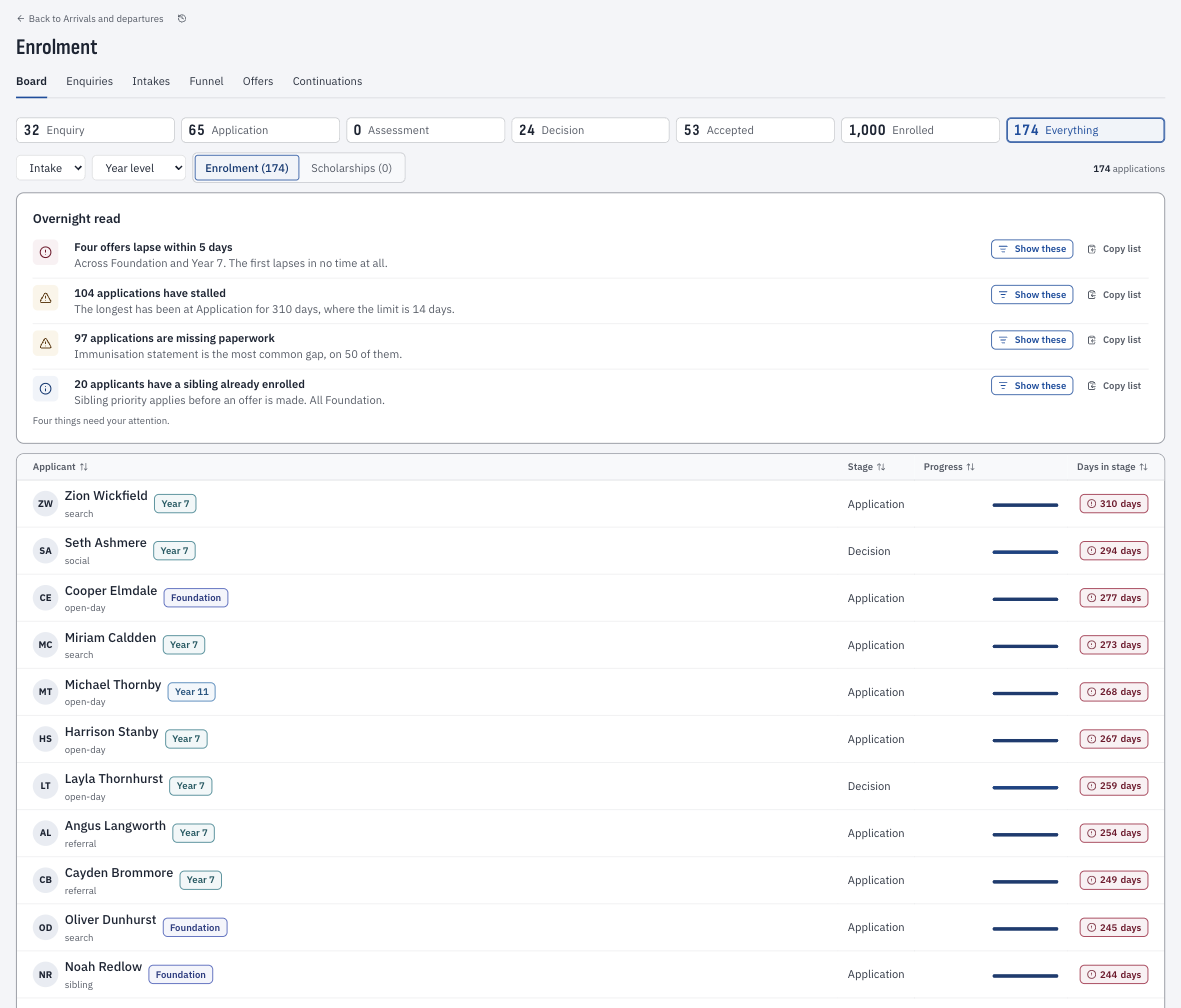
Task: Click the MT avatar for Michael Thornby
Action: coord(45,692)
